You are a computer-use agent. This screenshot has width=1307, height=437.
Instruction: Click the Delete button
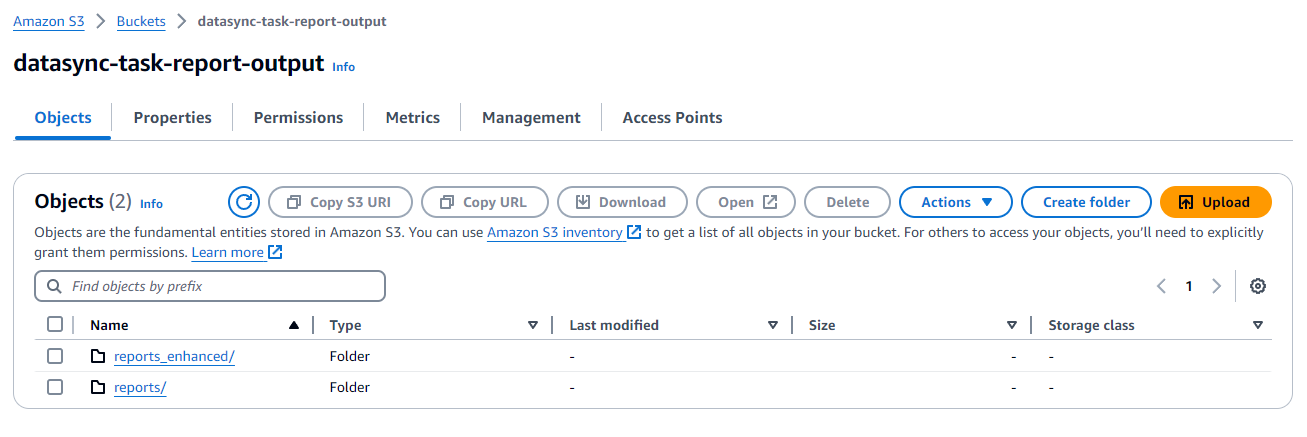pos(847,202)
